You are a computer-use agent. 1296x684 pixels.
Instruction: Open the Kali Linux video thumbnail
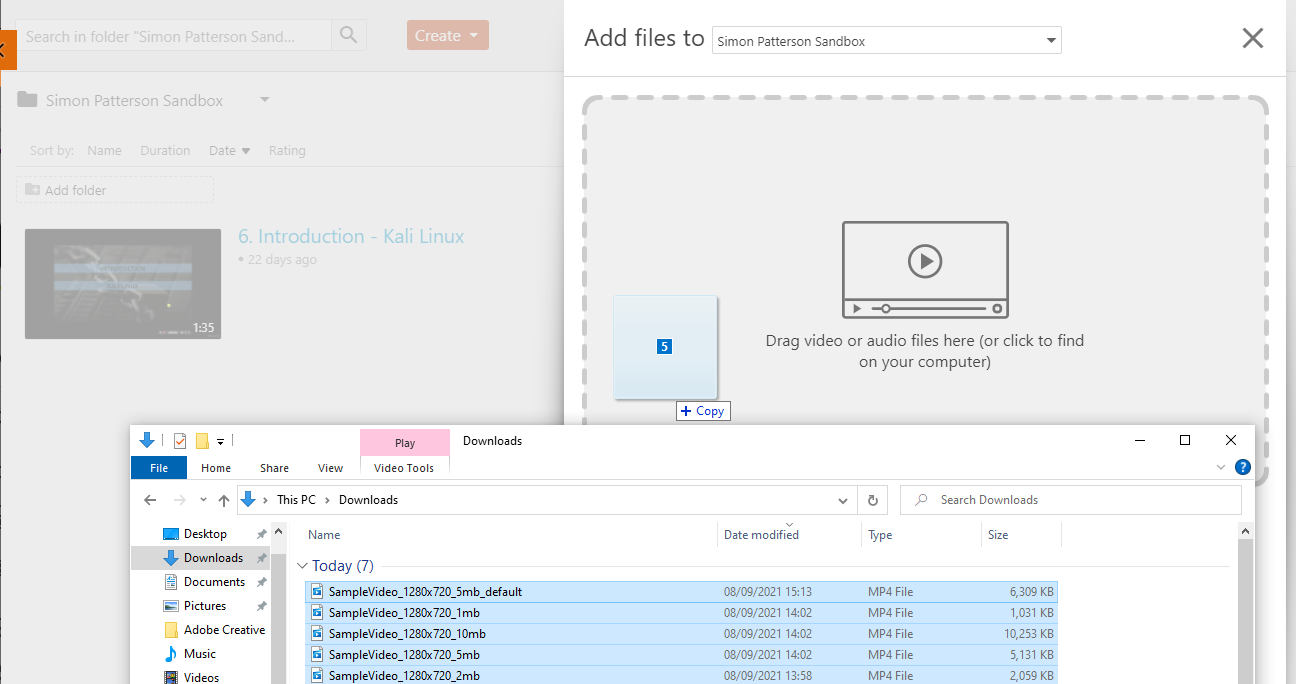123,284
